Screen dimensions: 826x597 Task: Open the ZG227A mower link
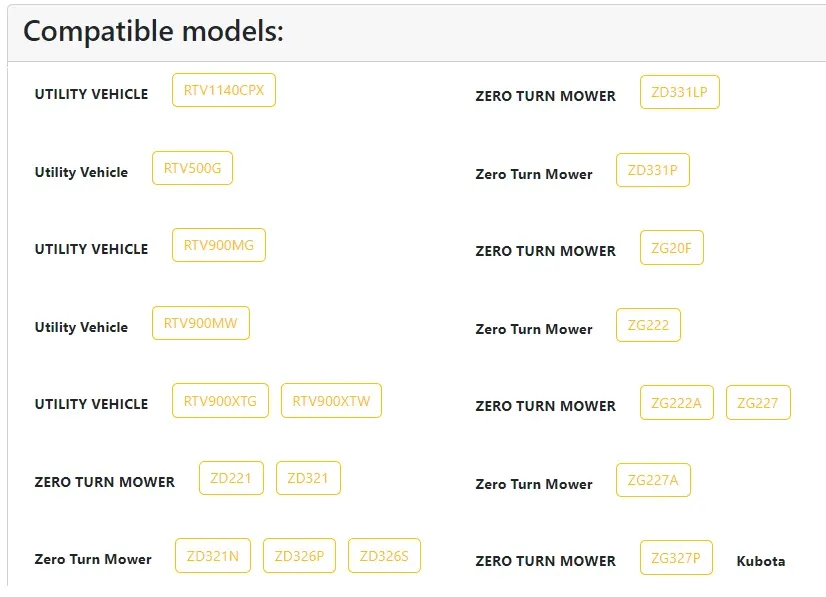click(653, 480)
